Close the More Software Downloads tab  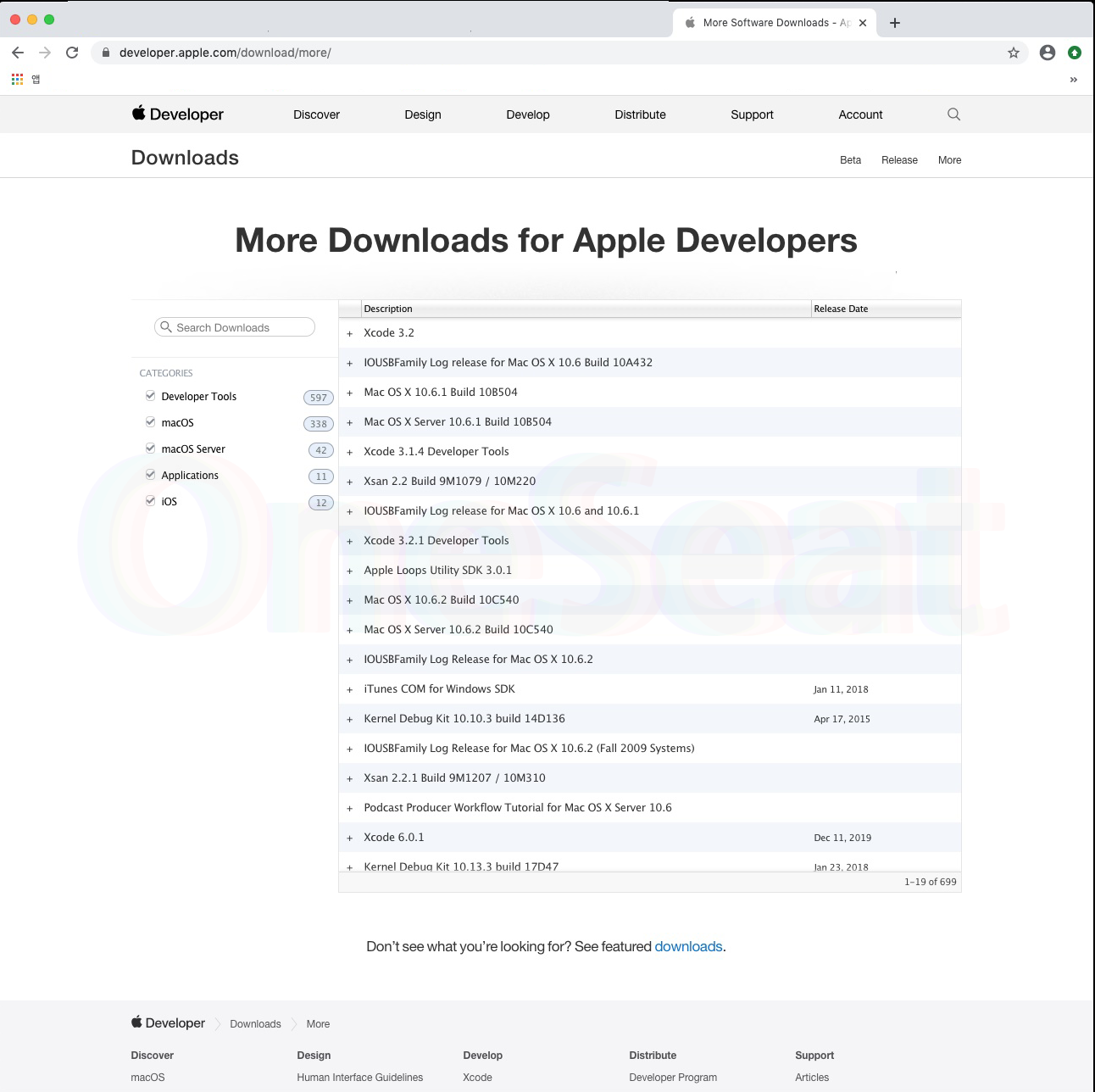[863, 23]
